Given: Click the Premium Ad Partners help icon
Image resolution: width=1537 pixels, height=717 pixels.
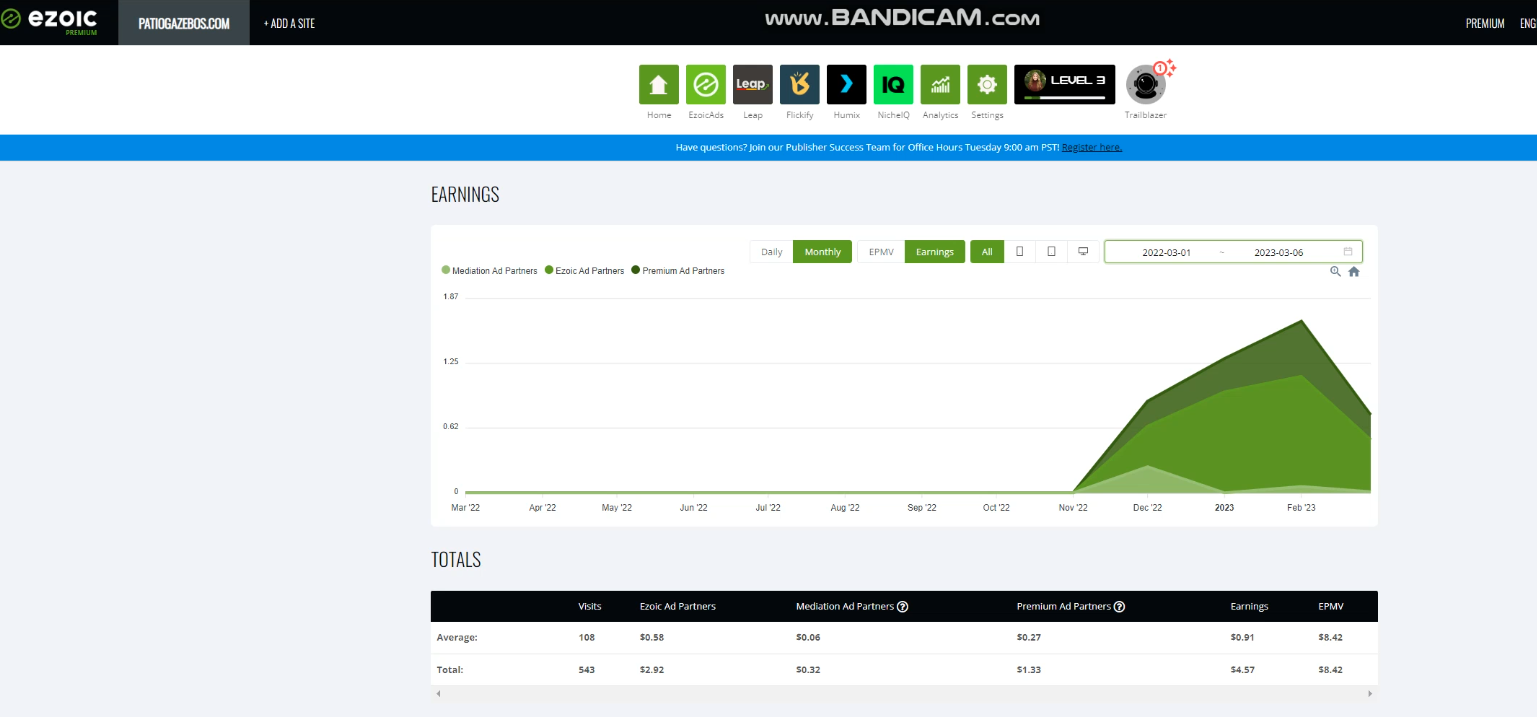Looking at the screenshot, I should coord(1119,606).
